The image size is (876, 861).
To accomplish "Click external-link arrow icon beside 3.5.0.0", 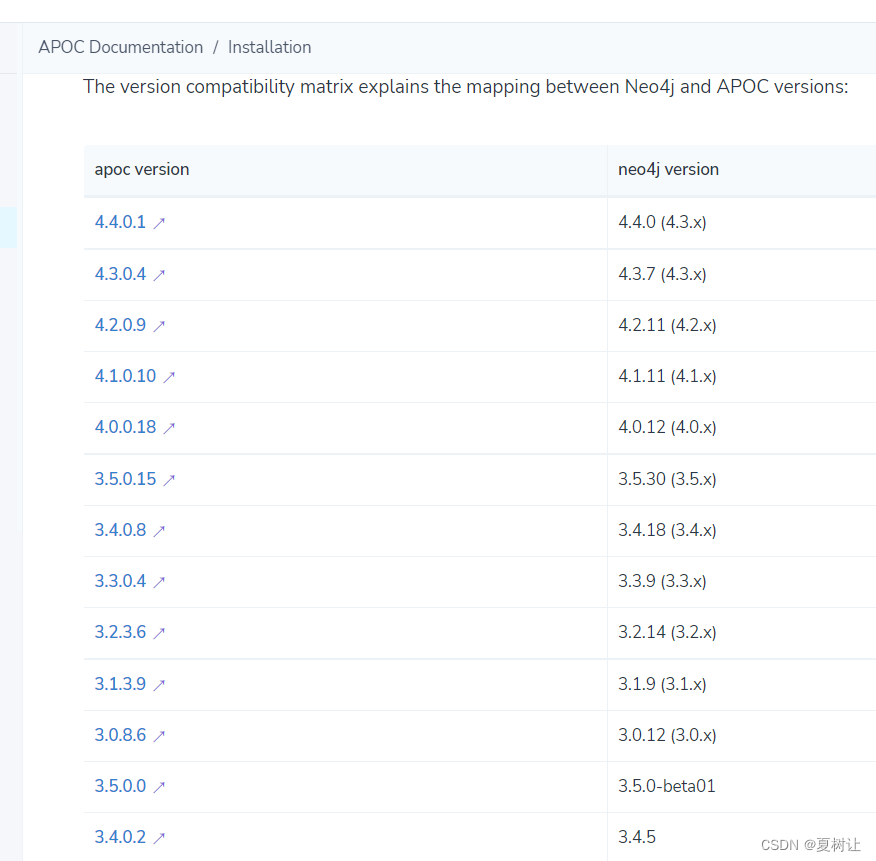I will click(x=159, y=787).
